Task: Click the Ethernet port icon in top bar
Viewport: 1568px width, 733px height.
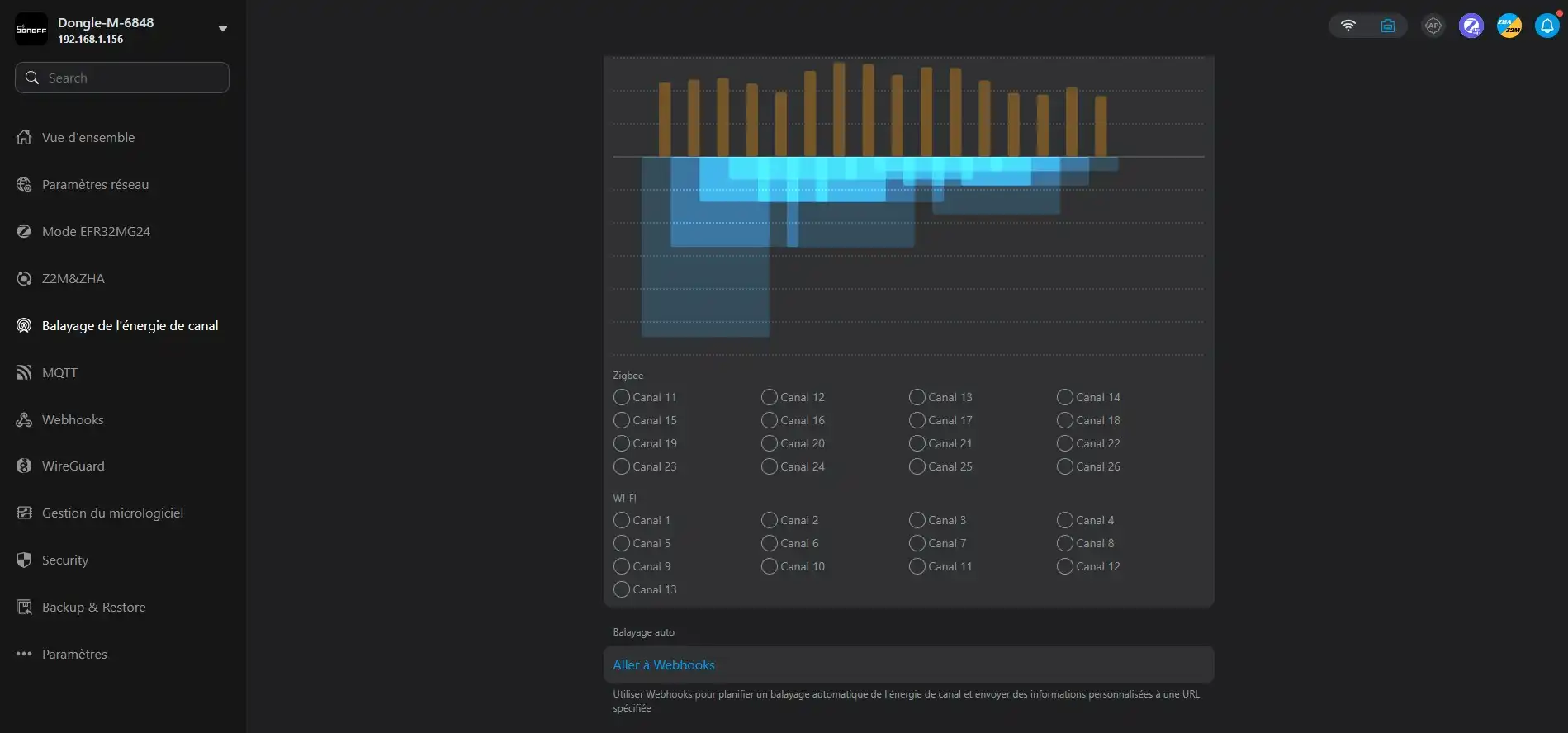Action: point(1387,26)
